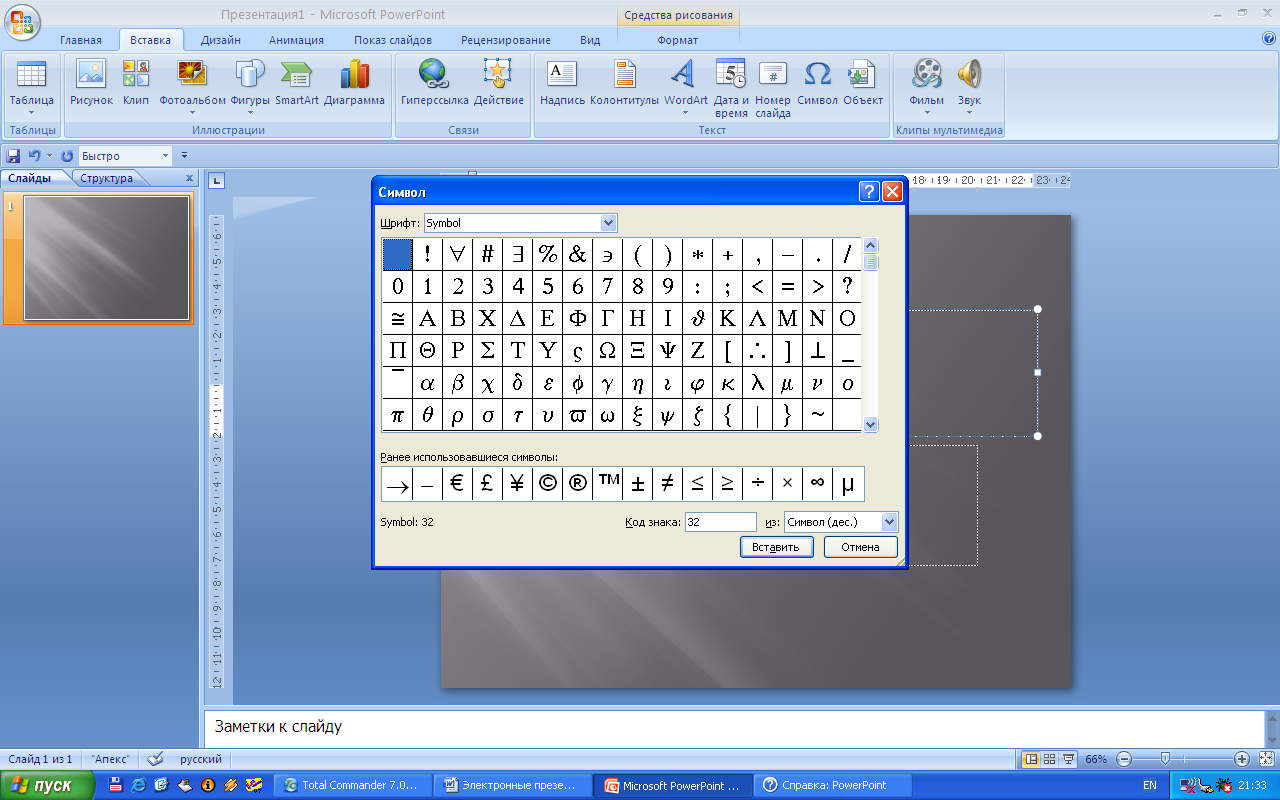
Task: Create a Фотоальбом photo album
Action: point(192,87)
